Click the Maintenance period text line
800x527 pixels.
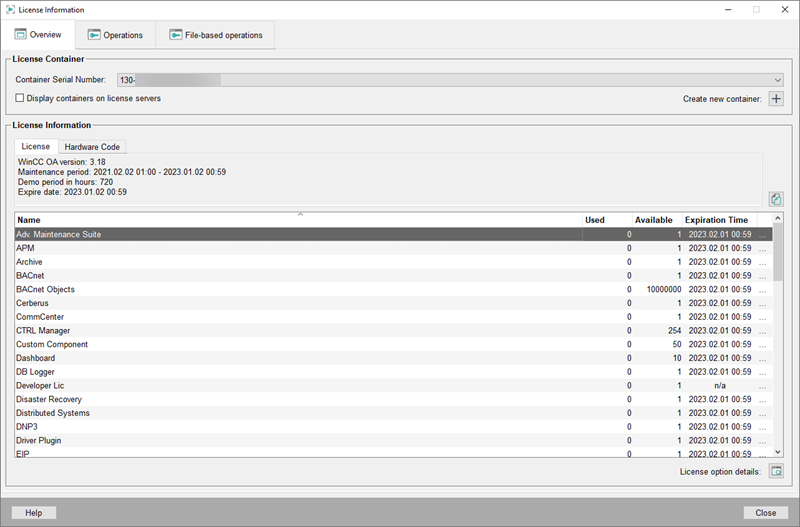click(122, 172)
